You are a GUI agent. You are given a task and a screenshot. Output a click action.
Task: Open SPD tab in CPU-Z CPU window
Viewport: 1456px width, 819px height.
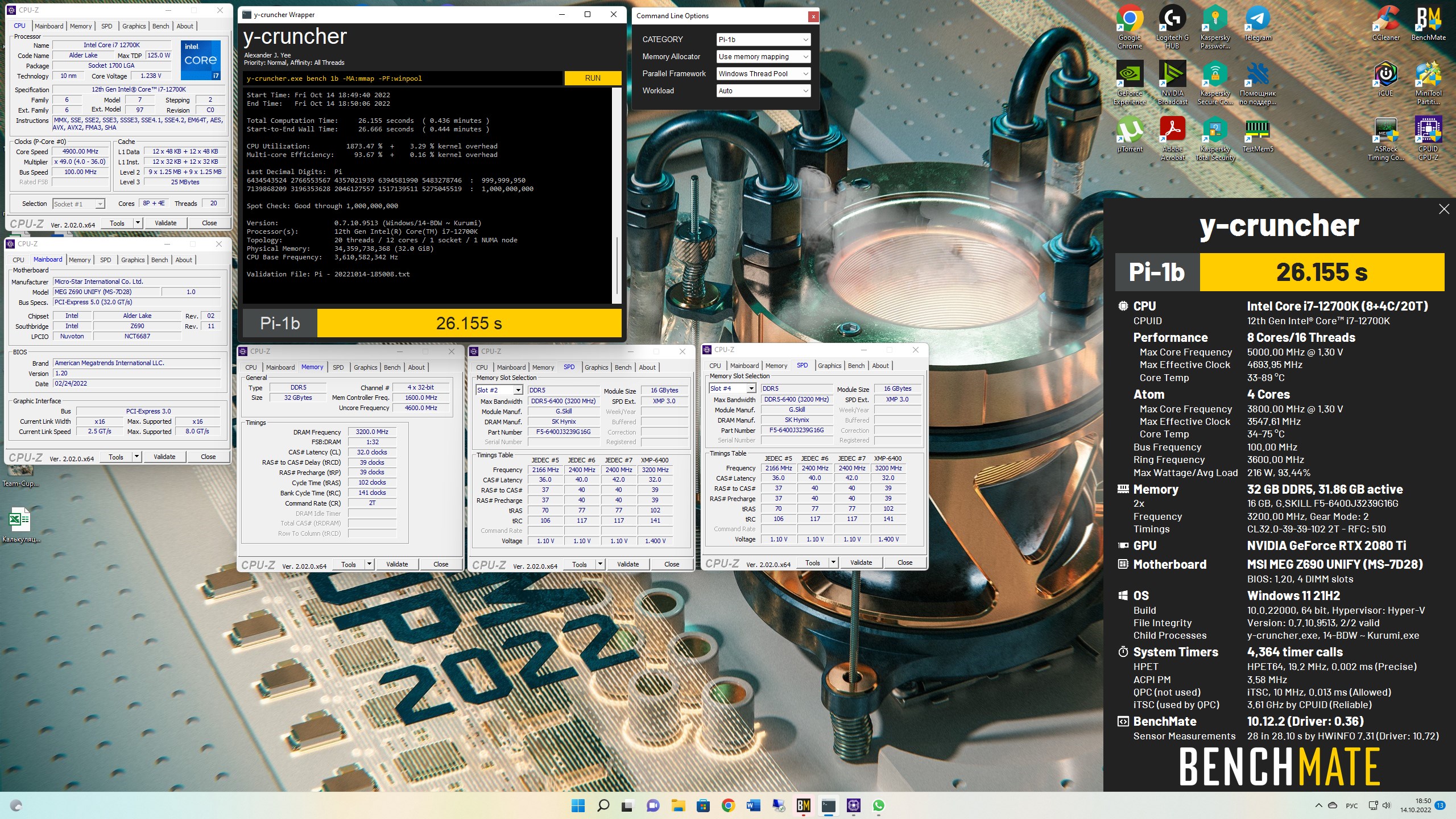107,26
